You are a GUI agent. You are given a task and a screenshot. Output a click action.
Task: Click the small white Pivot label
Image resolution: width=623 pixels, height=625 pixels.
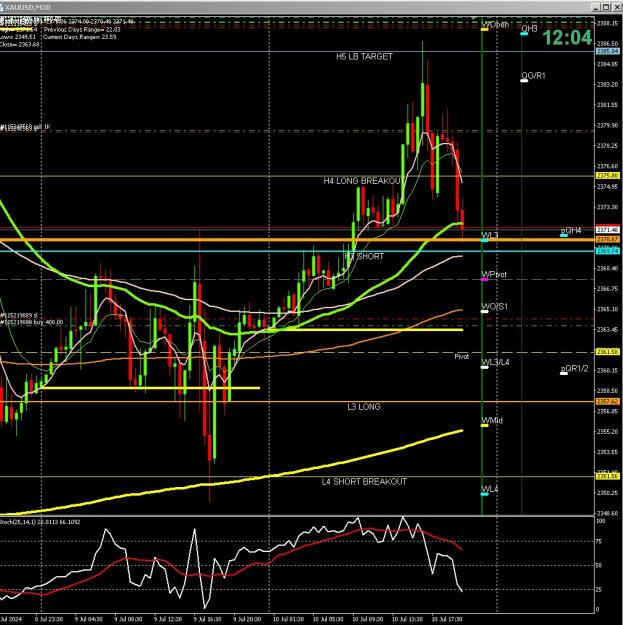[462, 356]
